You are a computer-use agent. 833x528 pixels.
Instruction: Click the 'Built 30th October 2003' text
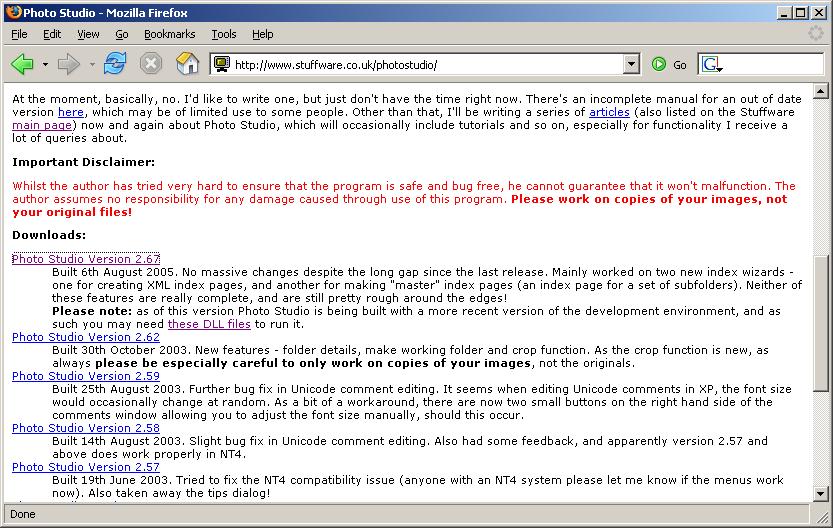[x=120, y=350]
